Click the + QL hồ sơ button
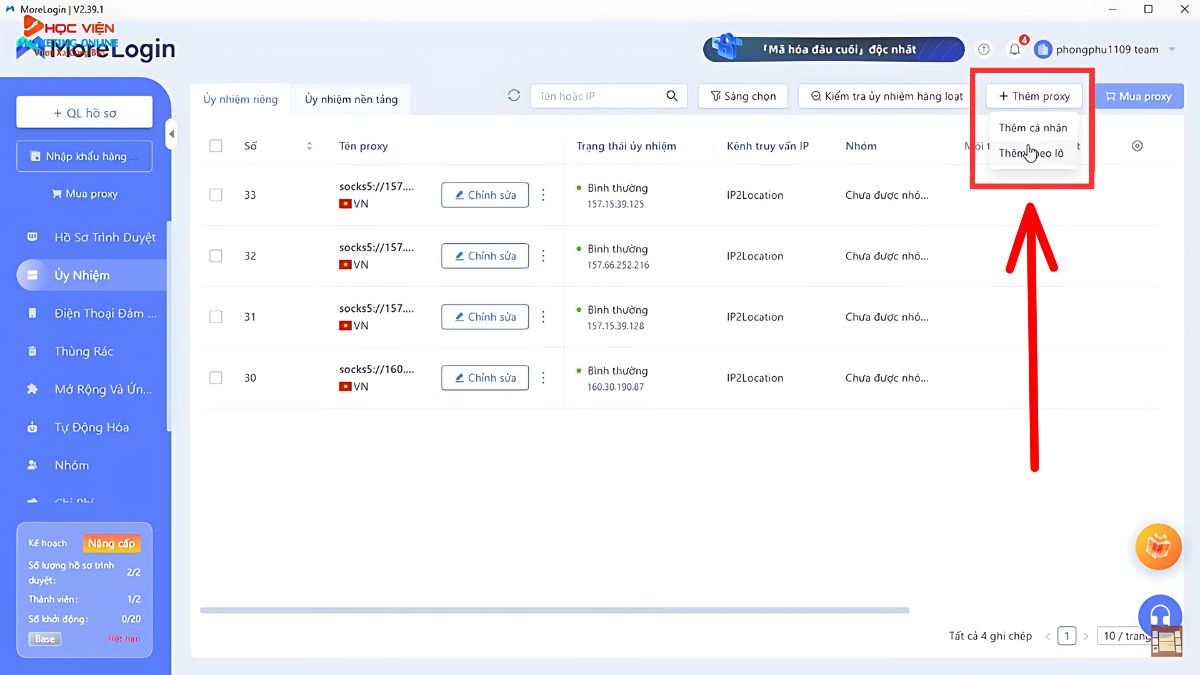This screenshot has width=1200, height=675. (x=84, y=113)
